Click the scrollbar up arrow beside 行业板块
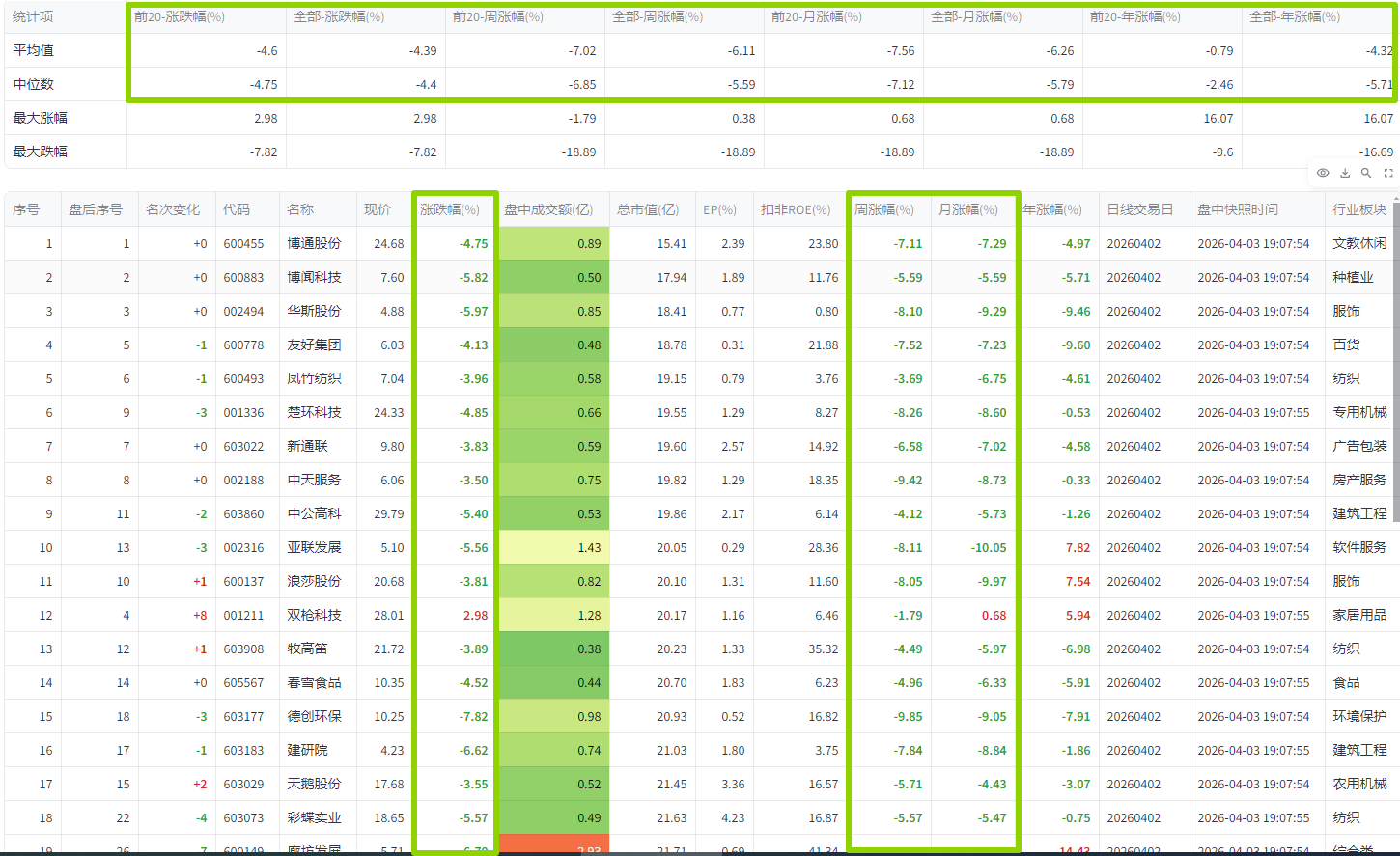The width and height of the screenshot is (1400, 856). tap(1395, 198)
